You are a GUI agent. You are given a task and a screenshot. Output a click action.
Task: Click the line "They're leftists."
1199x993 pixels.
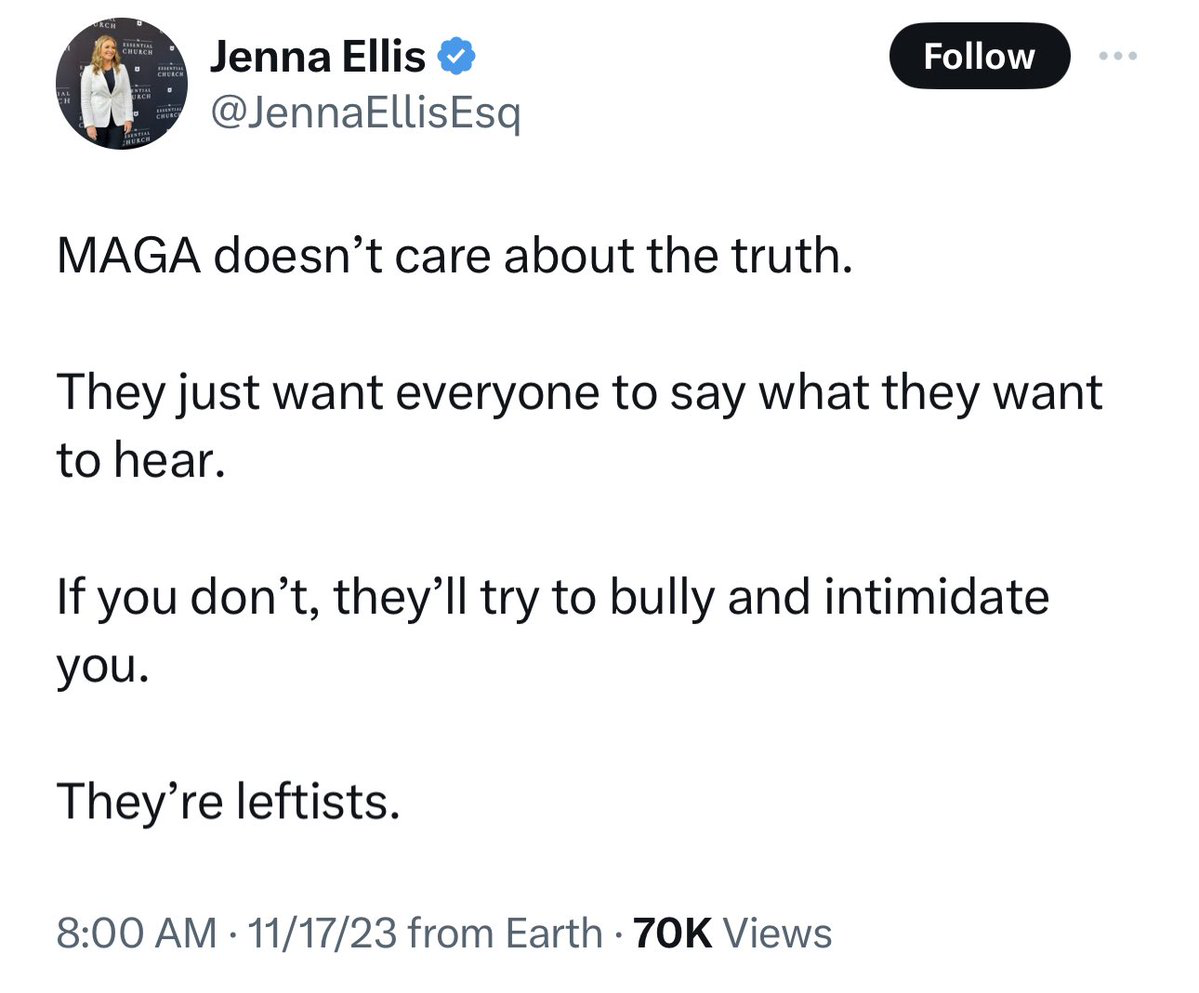tap(228, 800)
